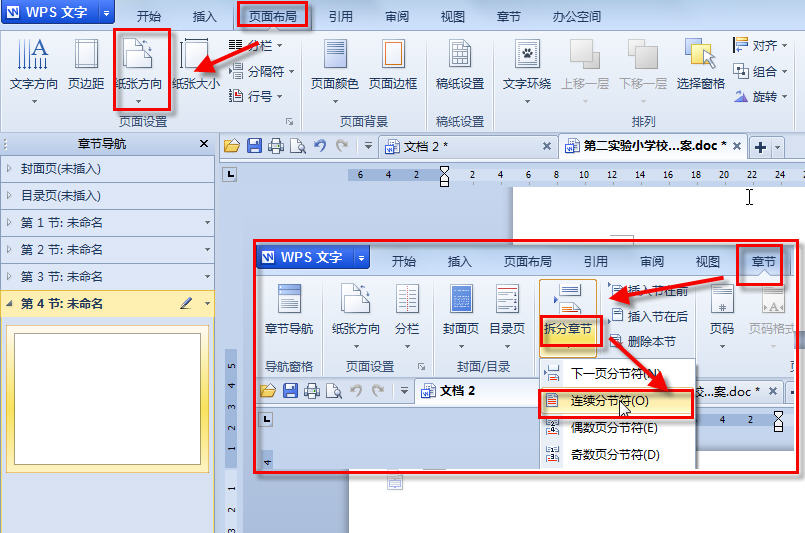
Task: Switch to the 插入 tab in top ribbon
Action: tap(204, 16)
